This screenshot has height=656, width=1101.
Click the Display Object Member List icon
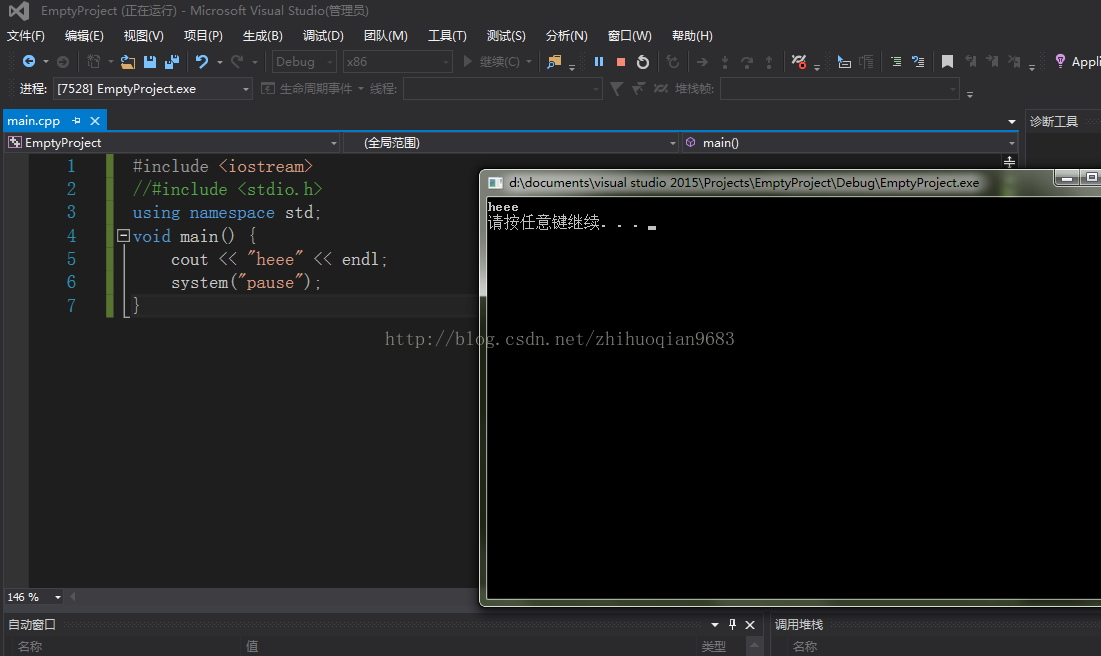click(844, 62)
